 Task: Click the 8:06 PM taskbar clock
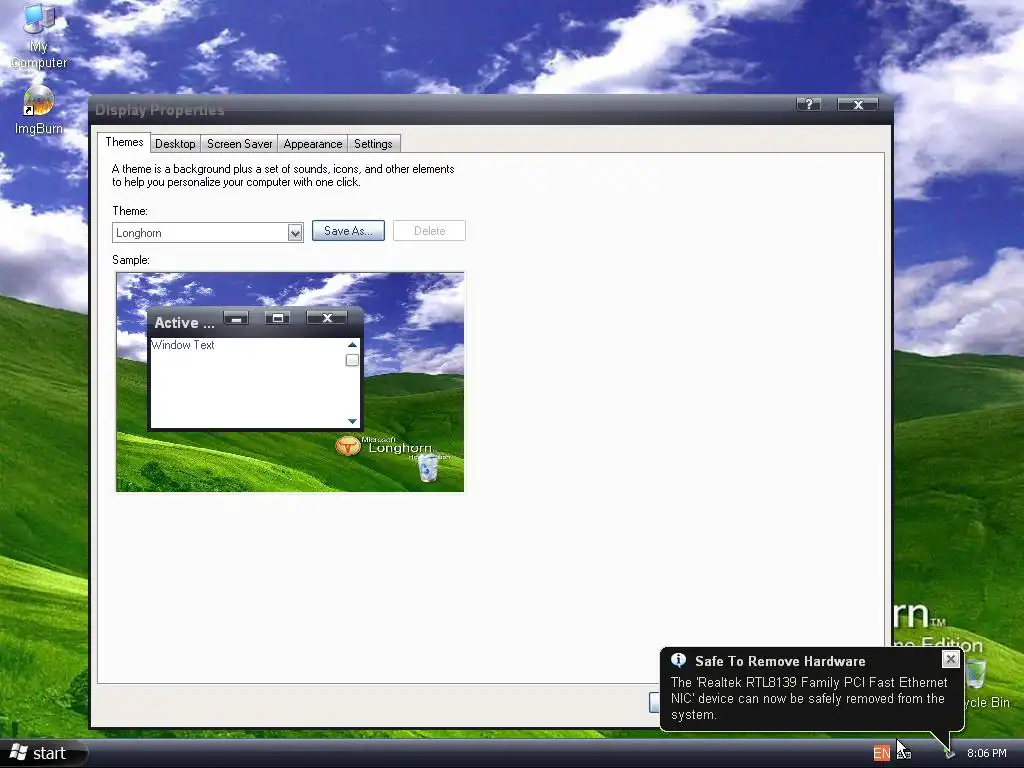(x=987, y=753)
